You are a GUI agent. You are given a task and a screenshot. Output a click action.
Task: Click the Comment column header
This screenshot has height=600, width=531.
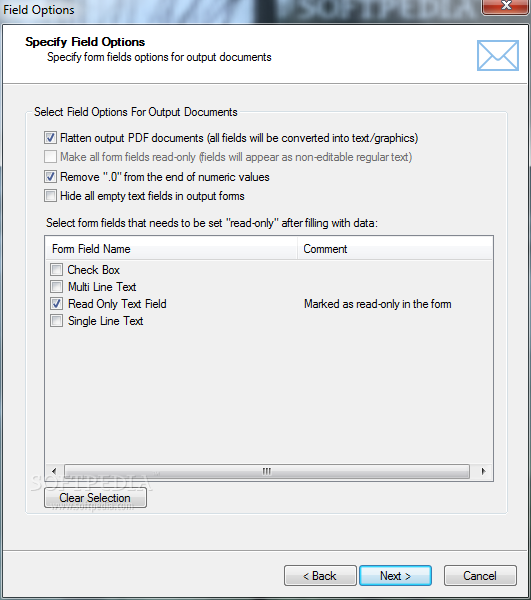[395, 249]
